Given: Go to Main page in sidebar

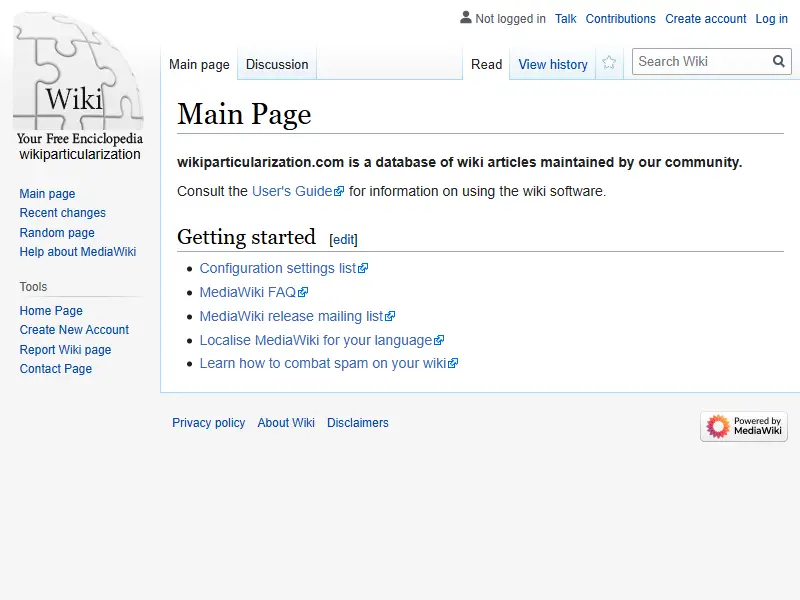Looking at the screenshot, I should point(47,194).
